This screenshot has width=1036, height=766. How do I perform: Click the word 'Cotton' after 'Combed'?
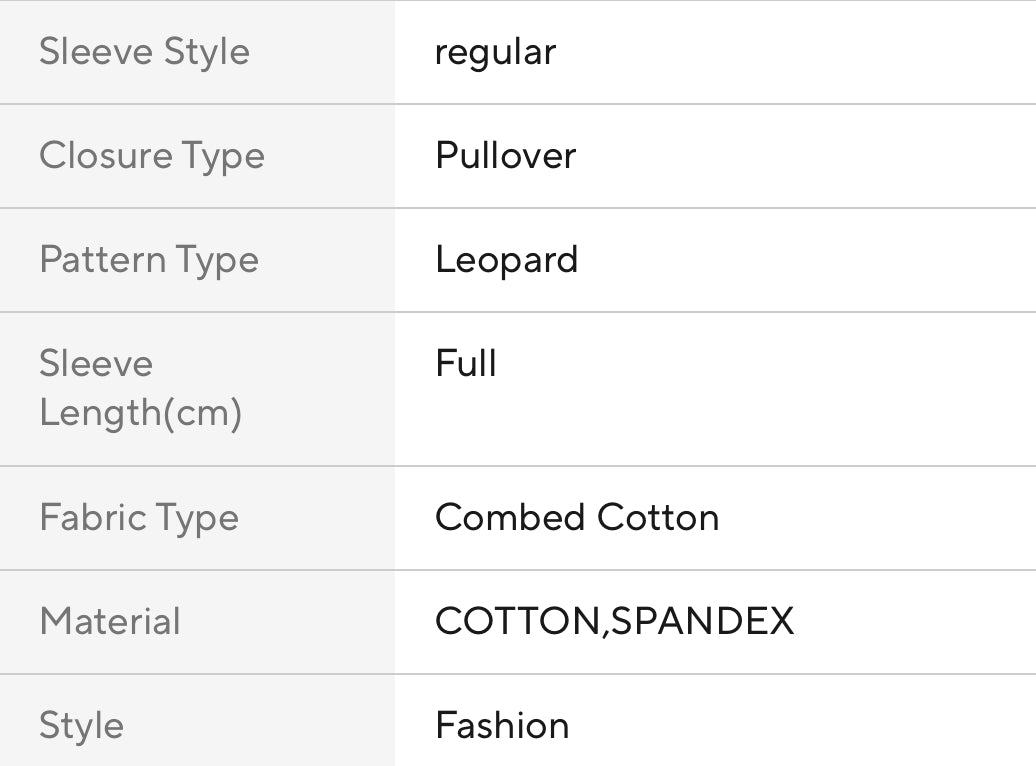pos(658,518)
